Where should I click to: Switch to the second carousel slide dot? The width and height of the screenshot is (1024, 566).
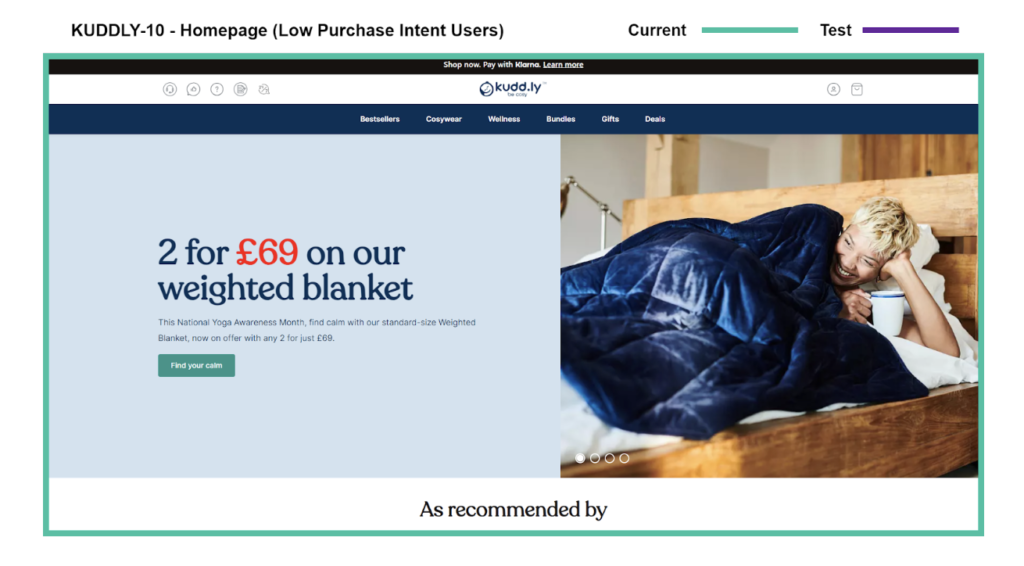595,458
